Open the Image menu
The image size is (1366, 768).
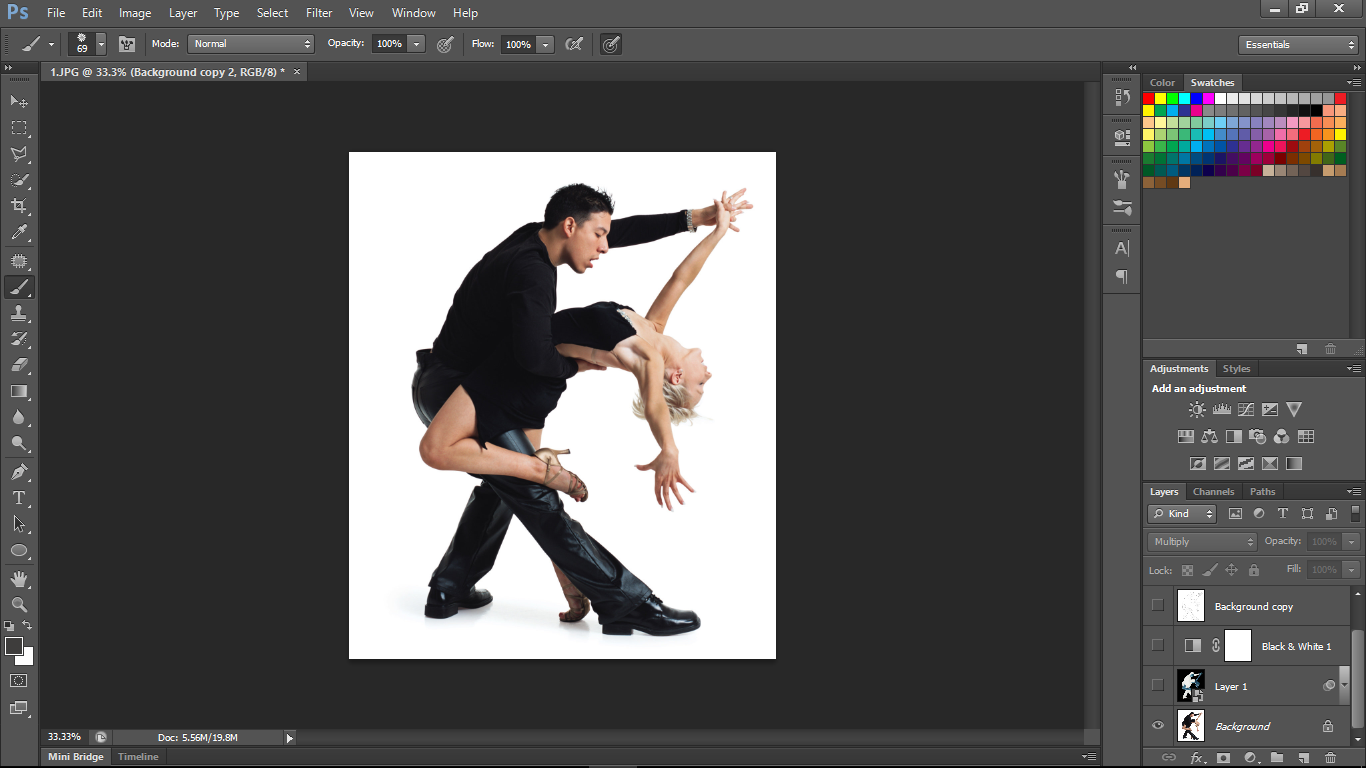(x=135, y=13)
